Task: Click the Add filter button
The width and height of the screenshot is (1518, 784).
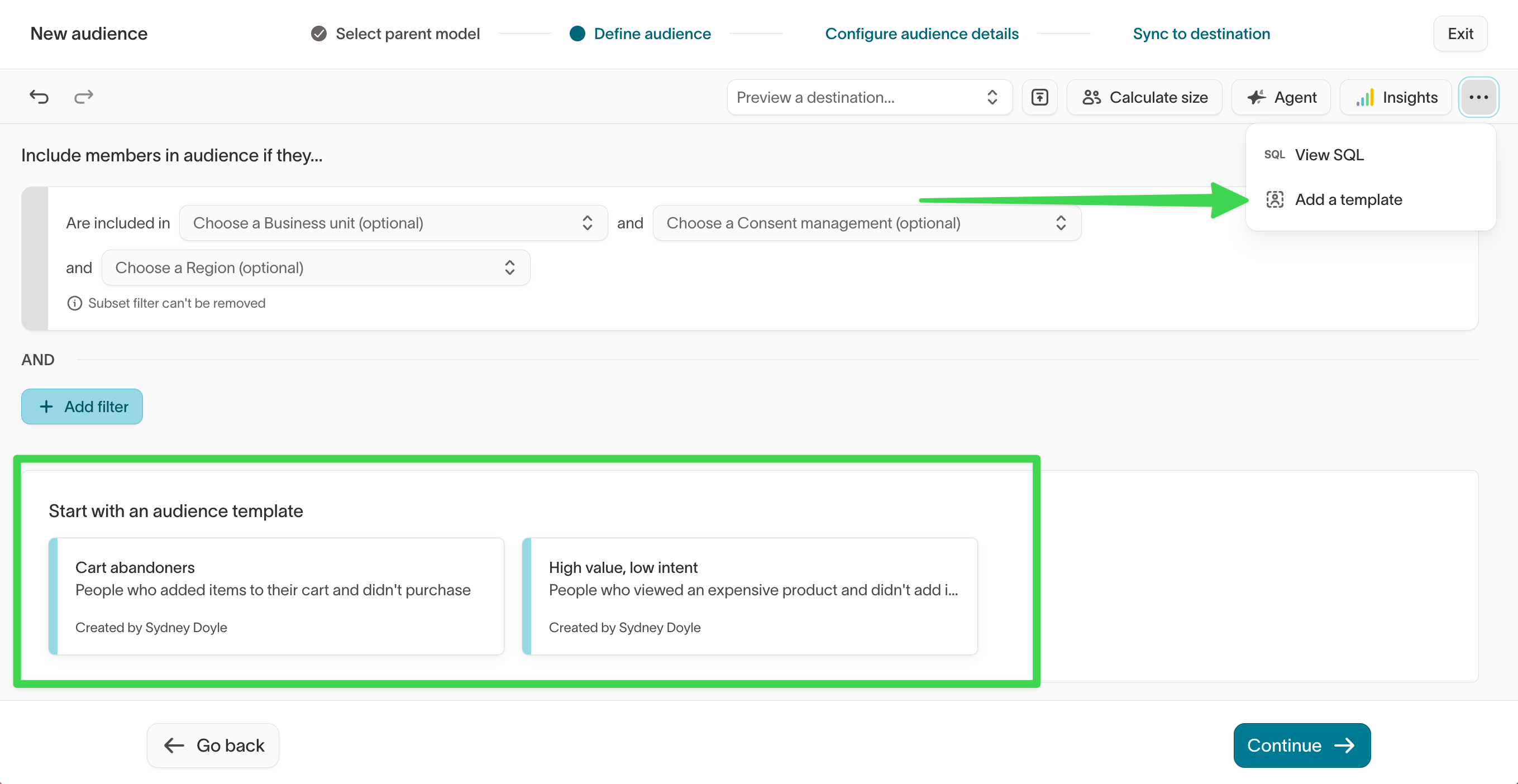Action: click(x=82, y=407)
